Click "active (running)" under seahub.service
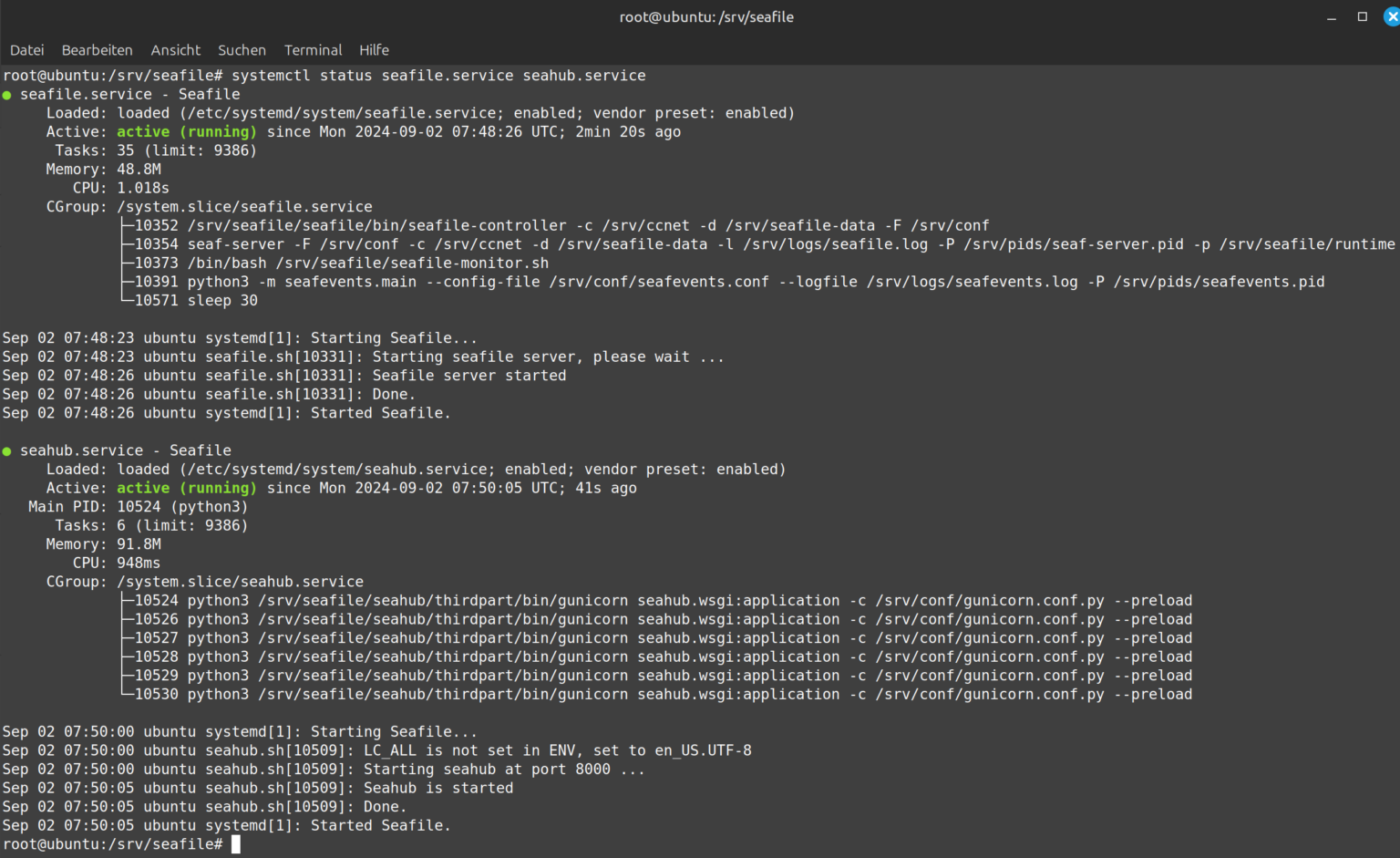 click(186, 489)
